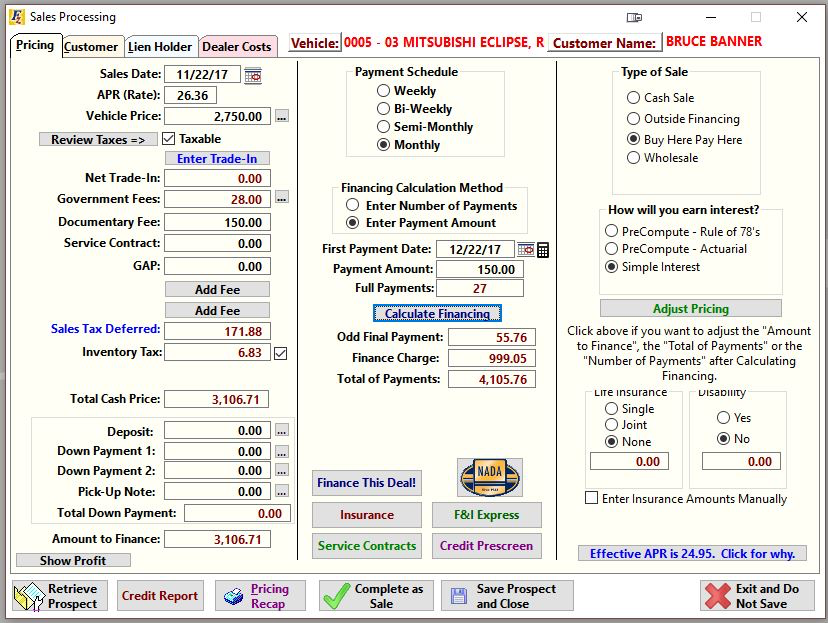828x623 pixels.
Task: Click Adjust Pricing button
Action: pyautogui.click(x=691, y=309)
